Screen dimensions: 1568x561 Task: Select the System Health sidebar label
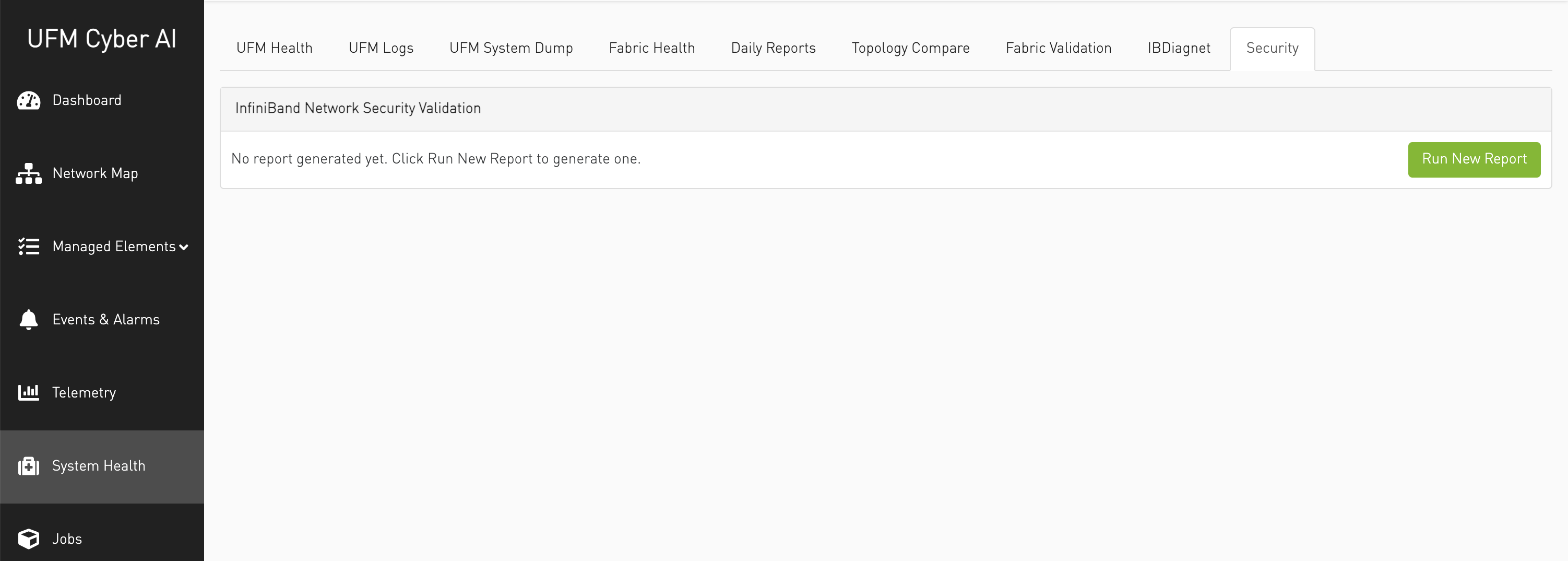tap(99, 466)
